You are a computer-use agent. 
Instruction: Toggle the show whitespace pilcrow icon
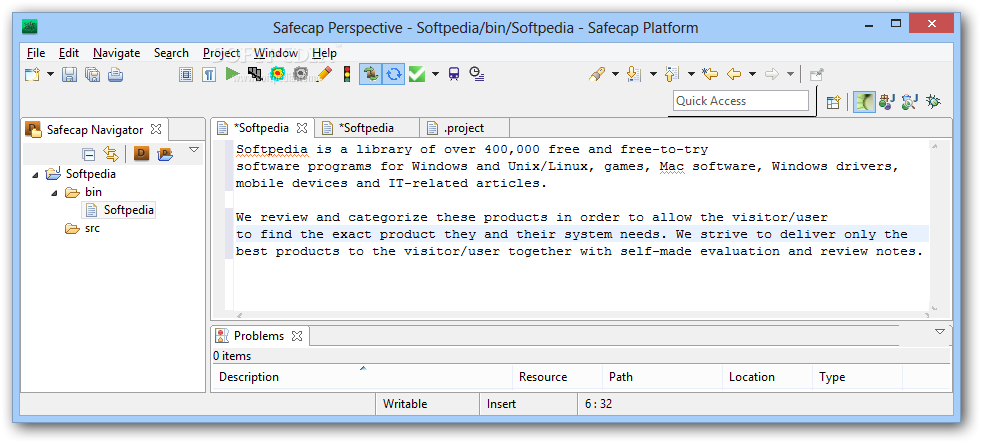pyautogui.click(x=209, y=75)
